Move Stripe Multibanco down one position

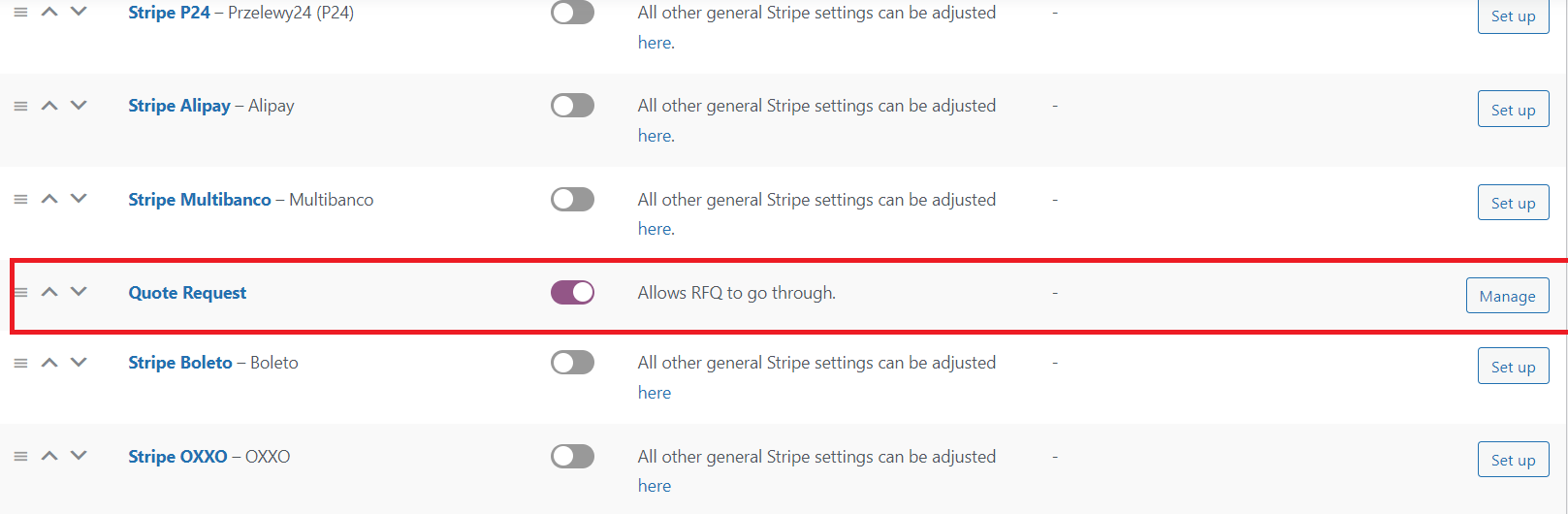(x=80, y=199)
